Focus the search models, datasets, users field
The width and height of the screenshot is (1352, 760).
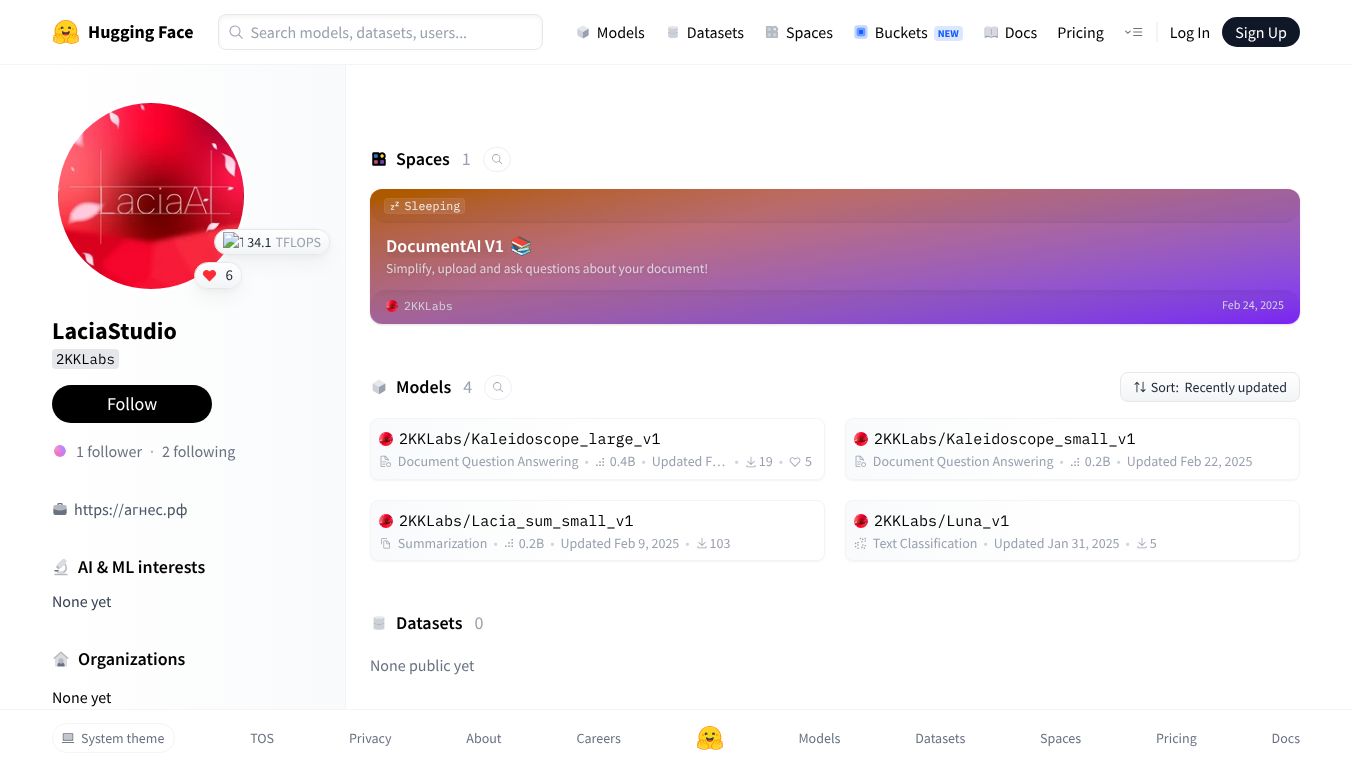(380, 32)
